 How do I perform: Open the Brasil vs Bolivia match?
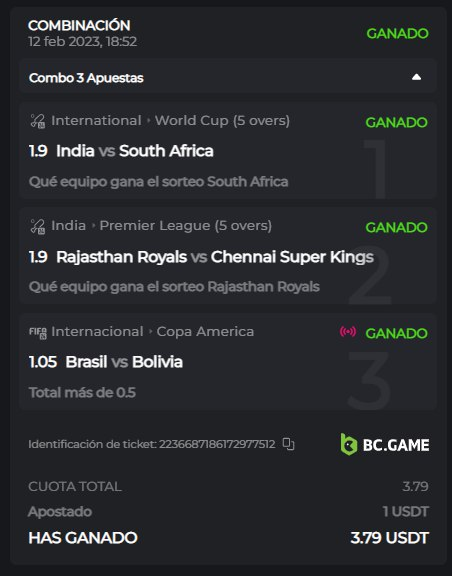pos(124,362)
